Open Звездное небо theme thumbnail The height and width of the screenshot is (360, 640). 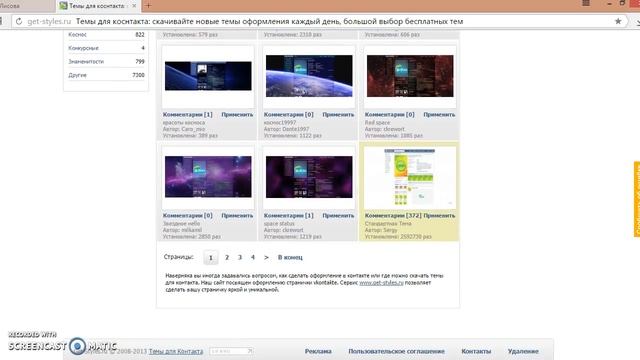(x=208, y=177)
